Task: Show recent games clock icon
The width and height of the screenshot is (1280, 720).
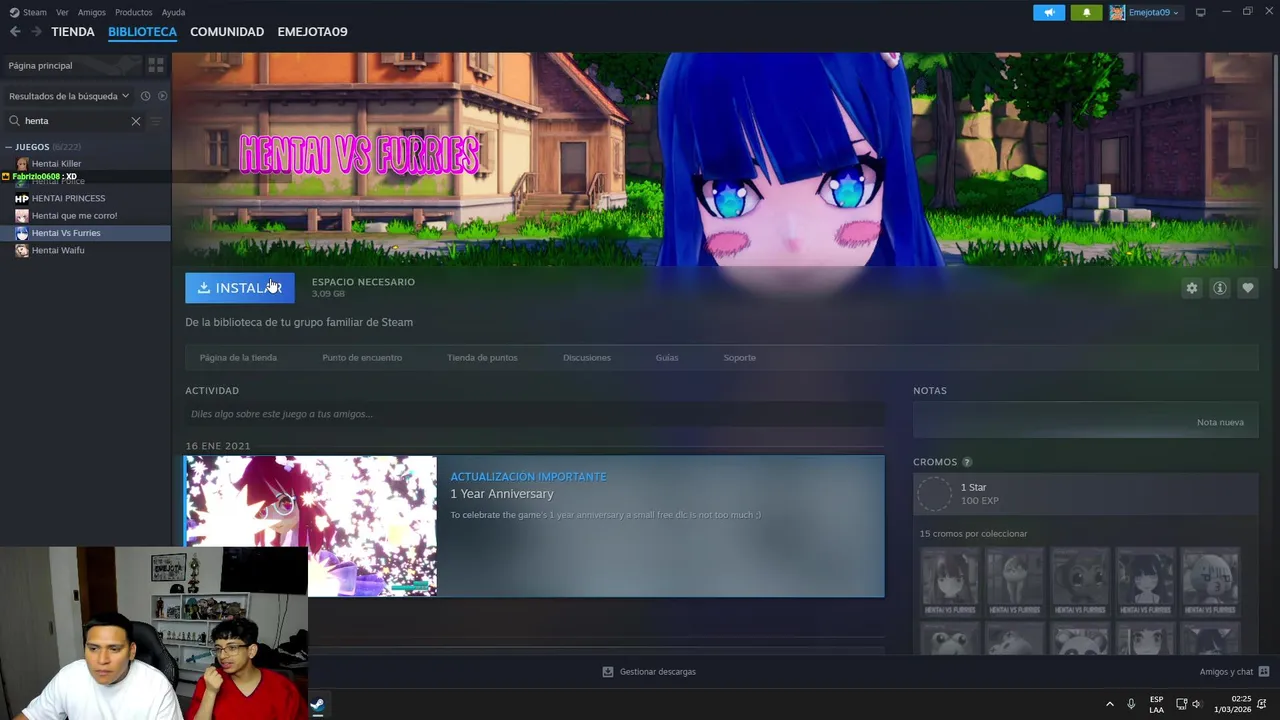Action: pyautogui.click(x=145, y=96)
